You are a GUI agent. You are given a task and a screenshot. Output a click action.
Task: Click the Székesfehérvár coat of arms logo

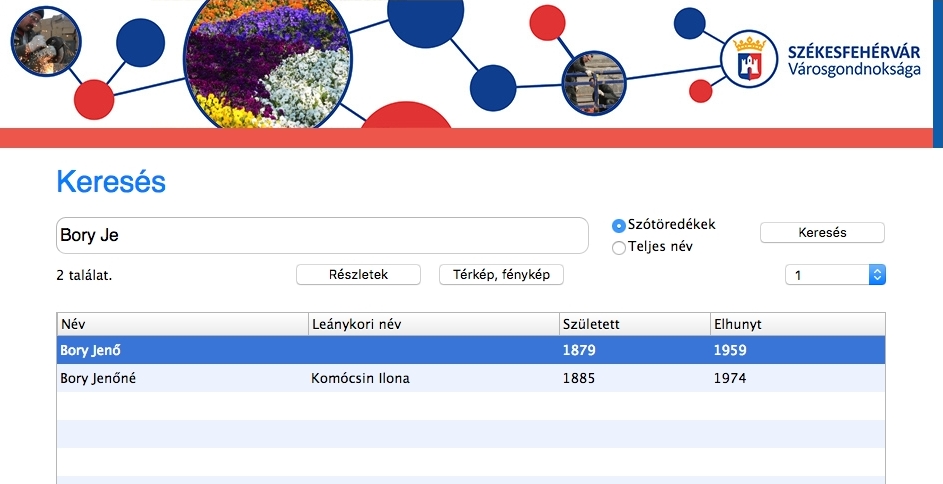749,59
